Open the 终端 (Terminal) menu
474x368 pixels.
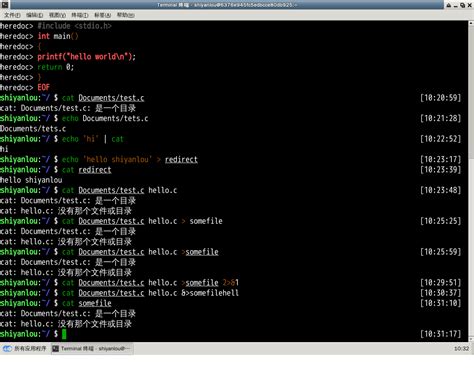click(x=80, y=15)
